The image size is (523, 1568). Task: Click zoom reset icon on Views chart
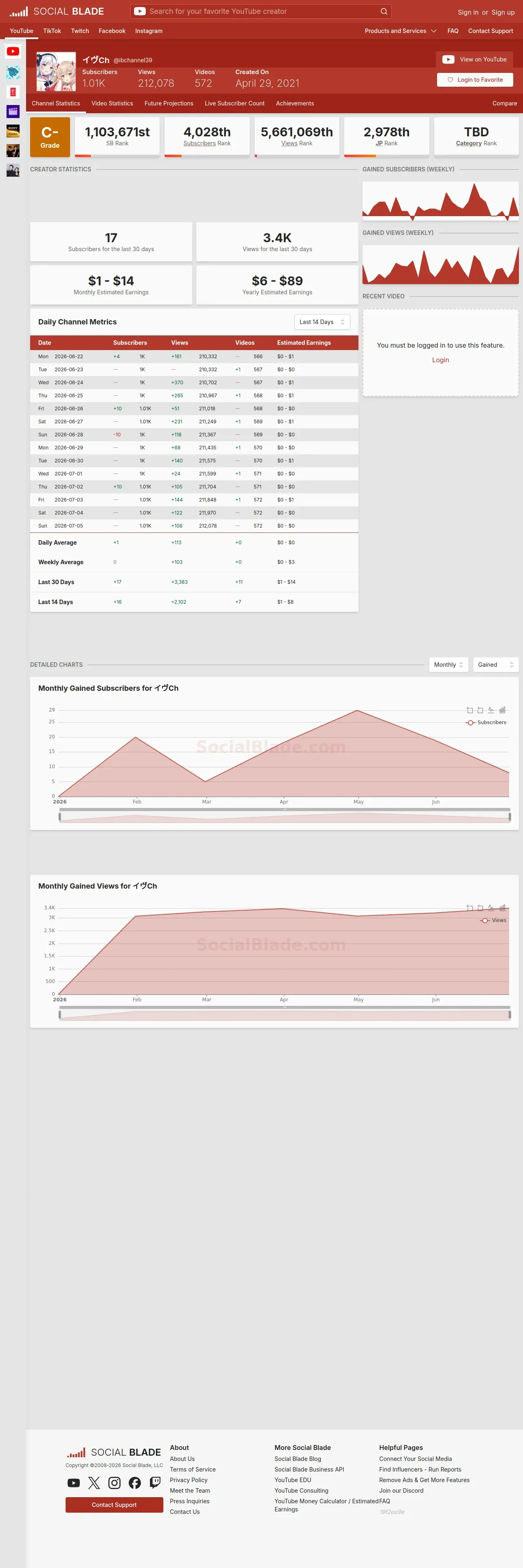480,908
